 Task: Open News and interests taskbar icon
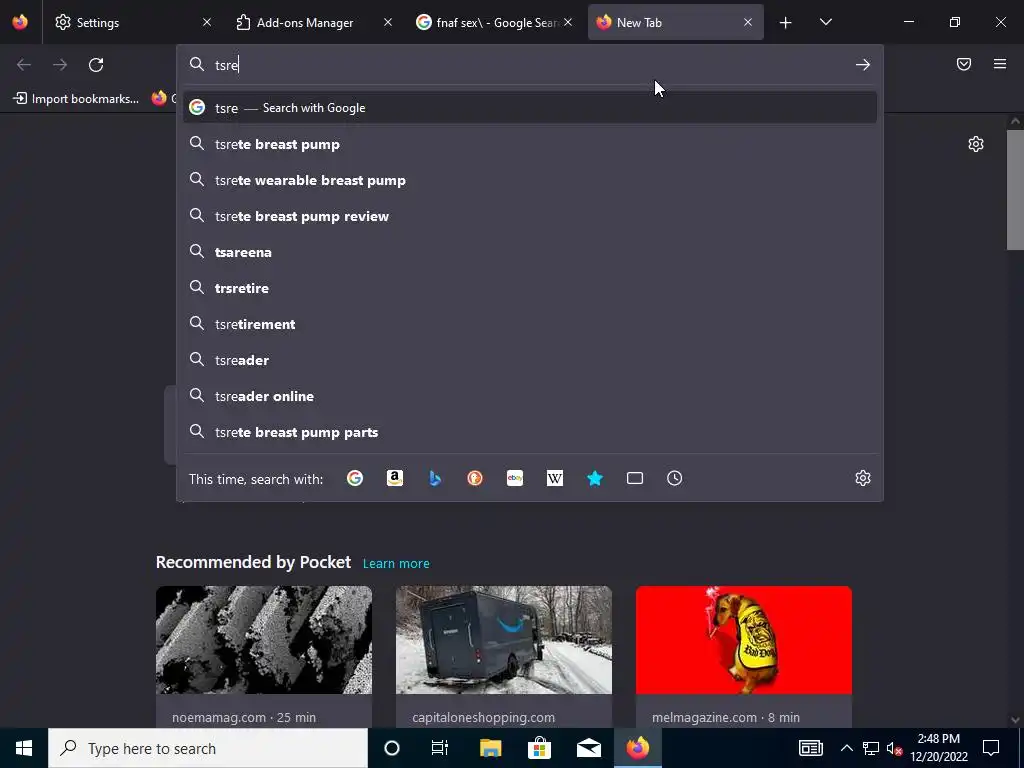(810, 748)
